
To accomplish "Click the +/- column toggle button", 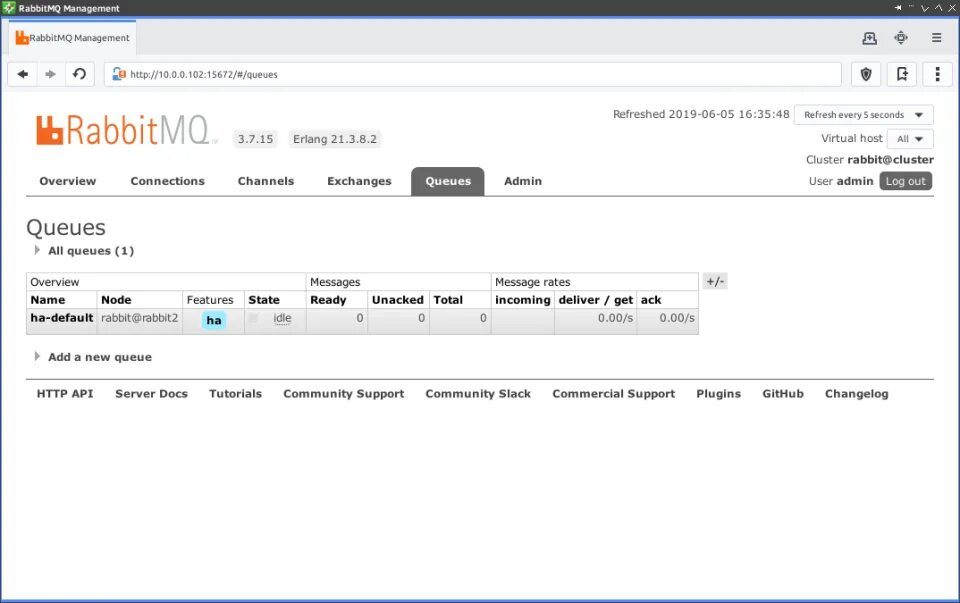I will pos(714,282).
